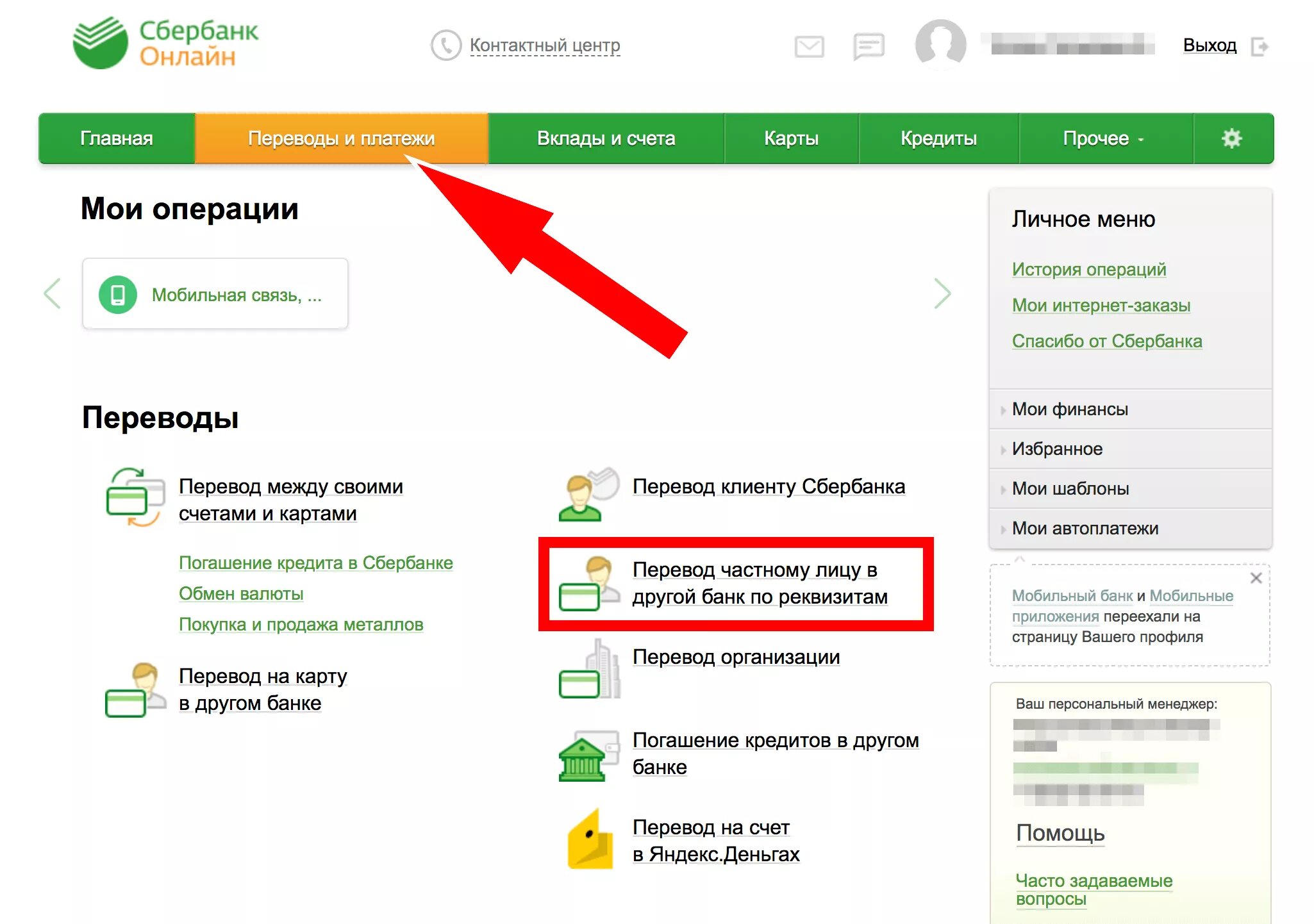Open Перевод клиенту Сбербанка link

point(769,486)
